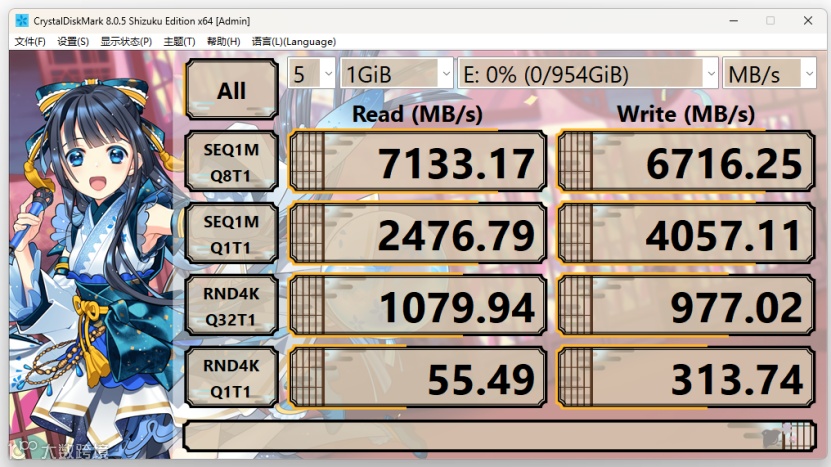Start the SEQ1M Q1T1 test
Image resolution: width=831 pixels, height=467 pixels.
[x=232, y=233]
